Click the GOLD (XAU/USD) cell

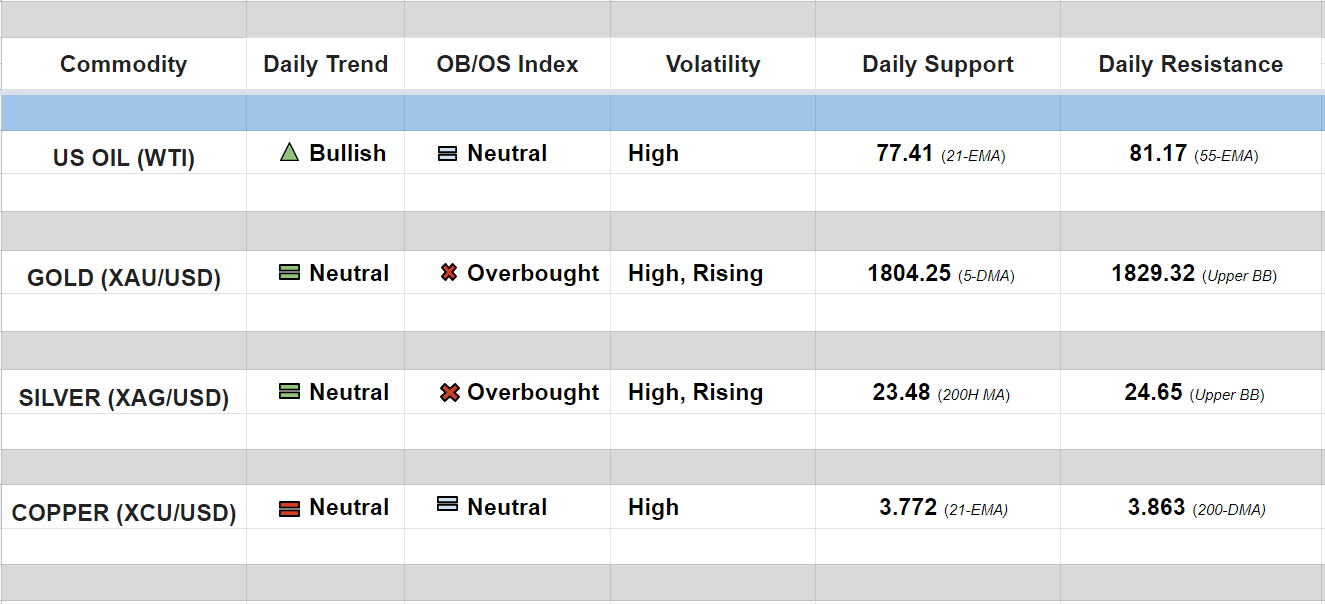click(123, 278)
